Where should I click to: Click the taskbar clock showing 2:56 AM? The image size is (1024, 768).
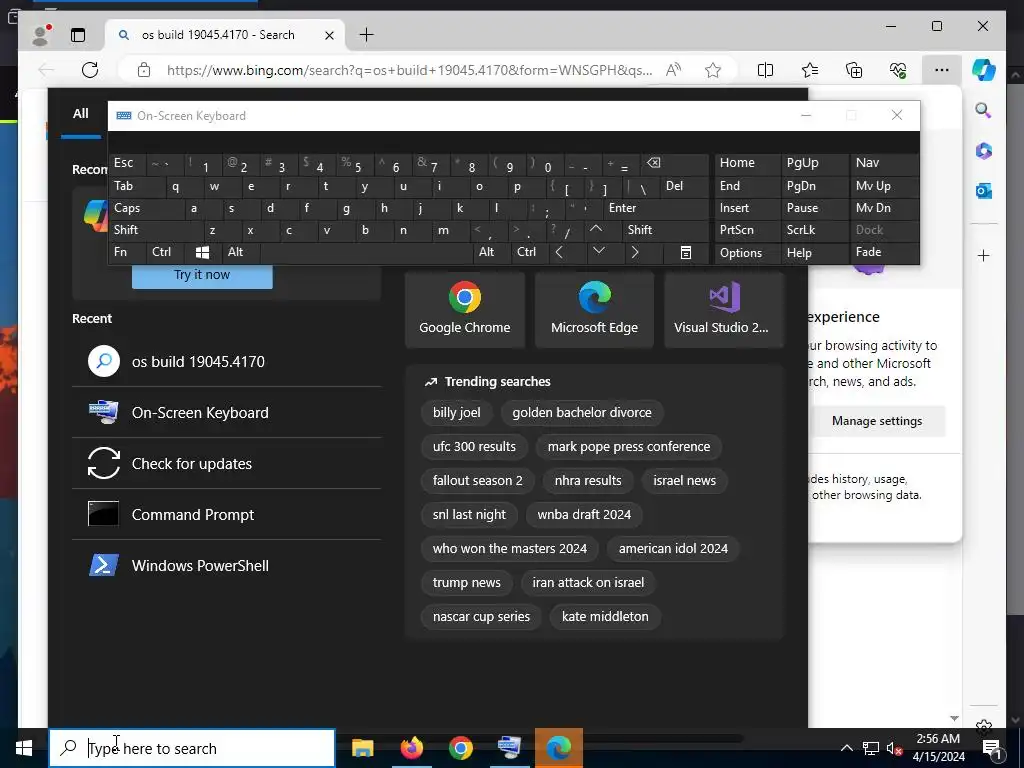(938, 748)
